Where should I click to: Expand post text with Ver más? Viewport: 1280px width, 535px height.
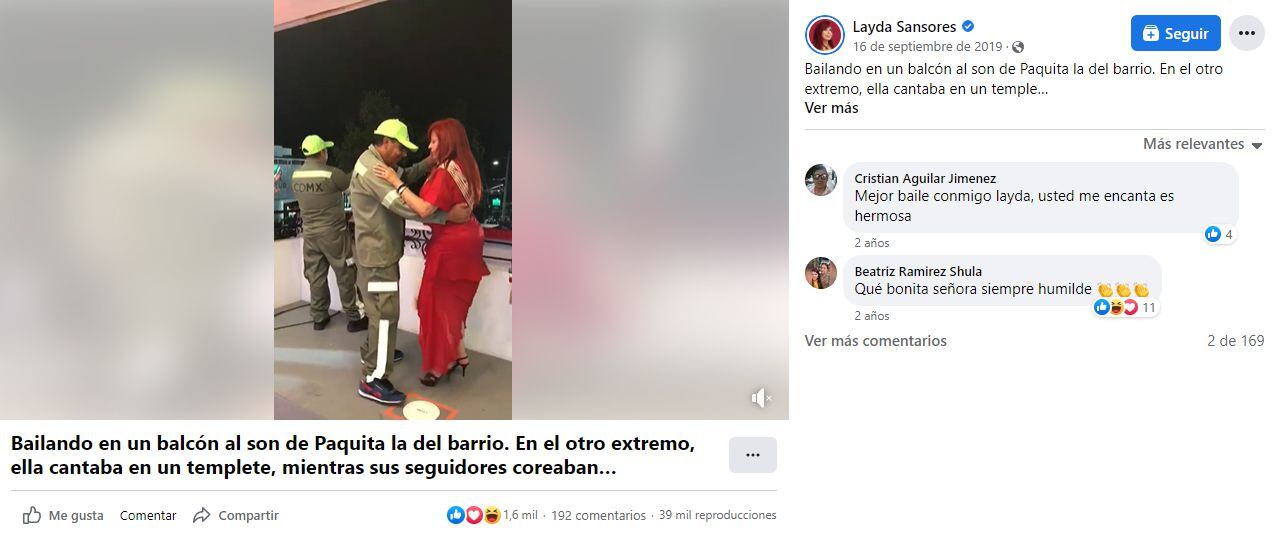[831, 108]
